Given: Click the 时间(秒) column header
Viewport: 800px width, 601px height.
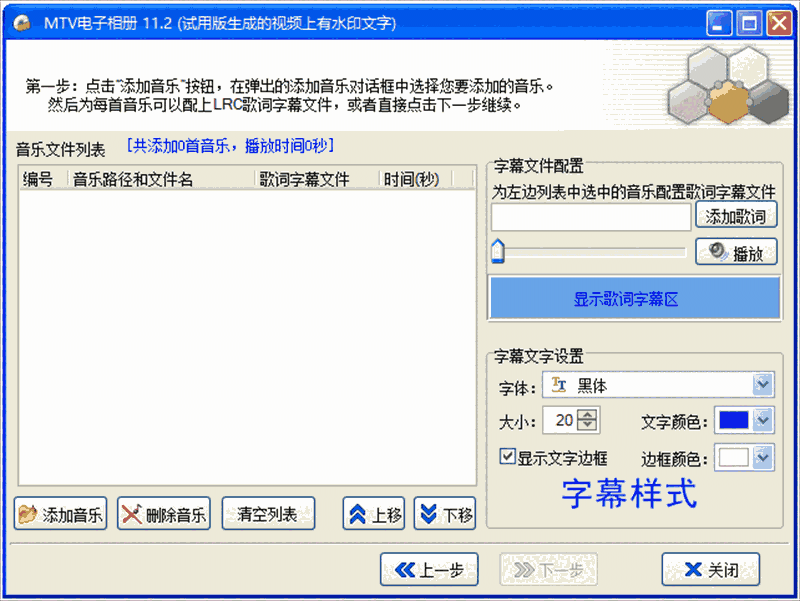Looking at the screenshot, I should click(415, 179).
